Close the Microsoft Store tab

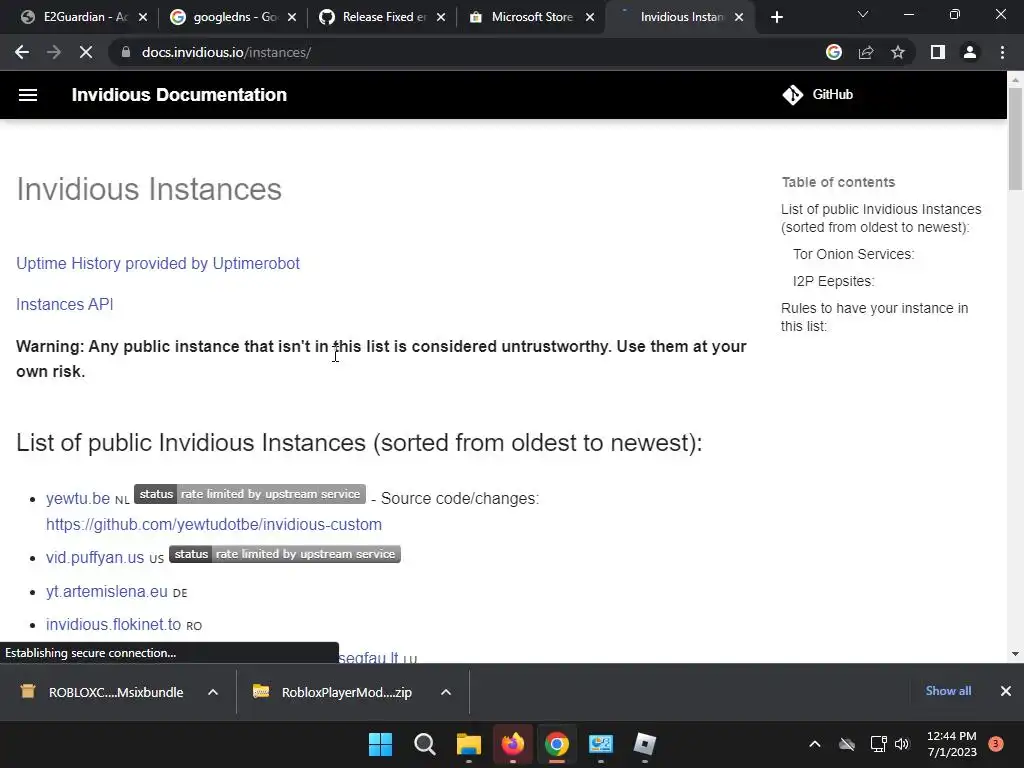coord(590,17)
